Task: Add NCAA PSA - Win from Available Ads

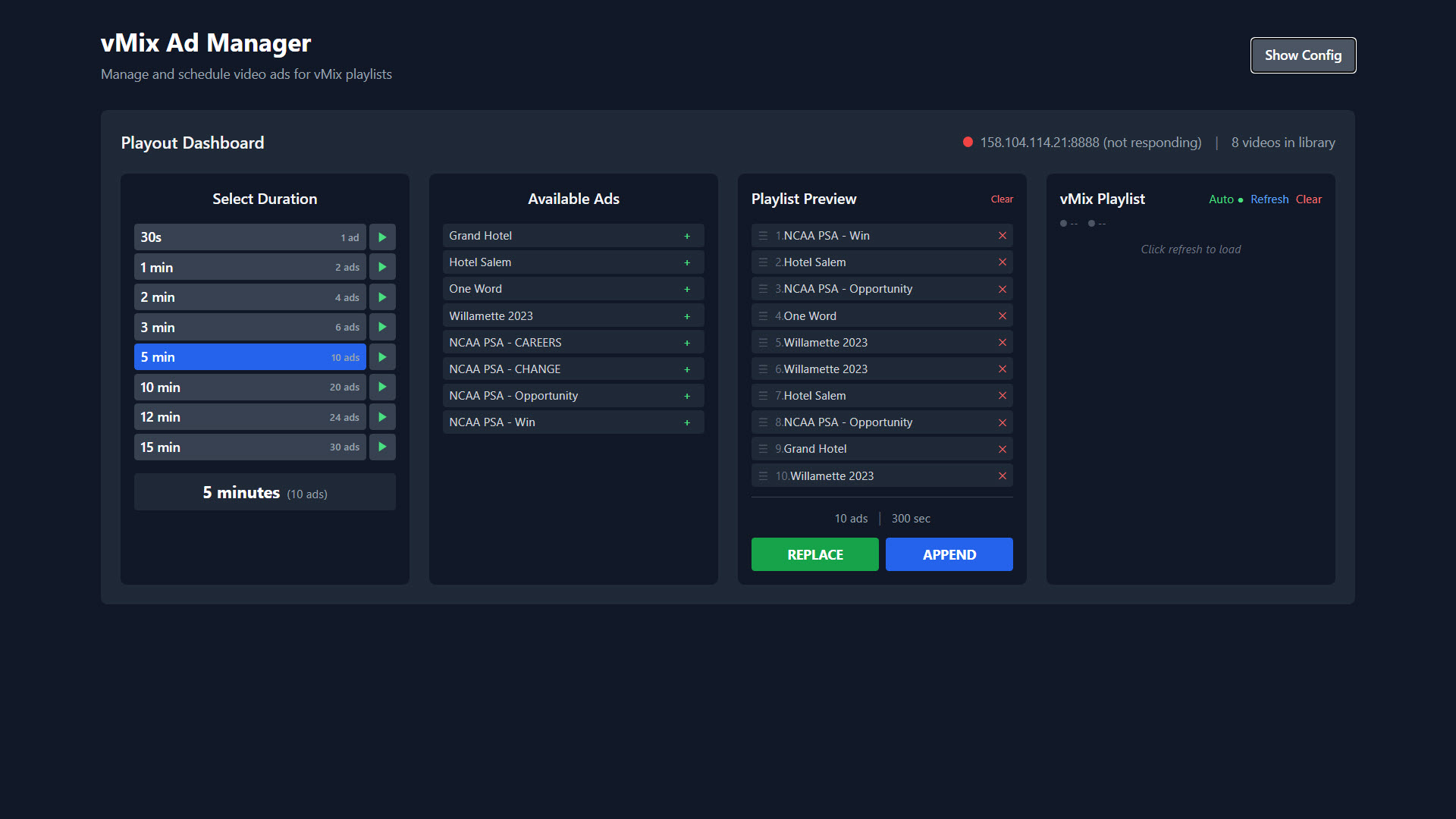Action: click(x=687, y=422)
